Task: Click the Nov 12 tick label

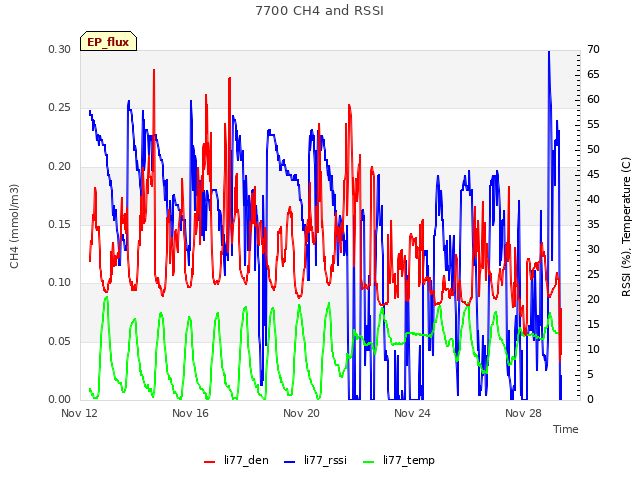Action: point(79,413)
